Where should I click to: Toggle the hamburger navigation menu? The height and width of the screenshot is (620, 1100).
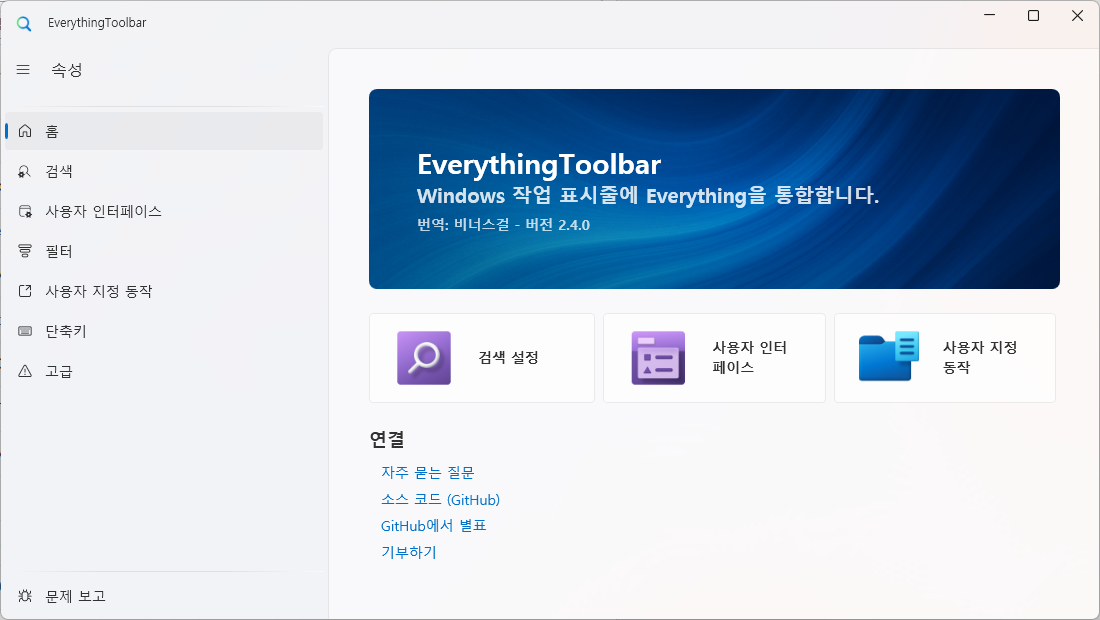click(23, 69)
